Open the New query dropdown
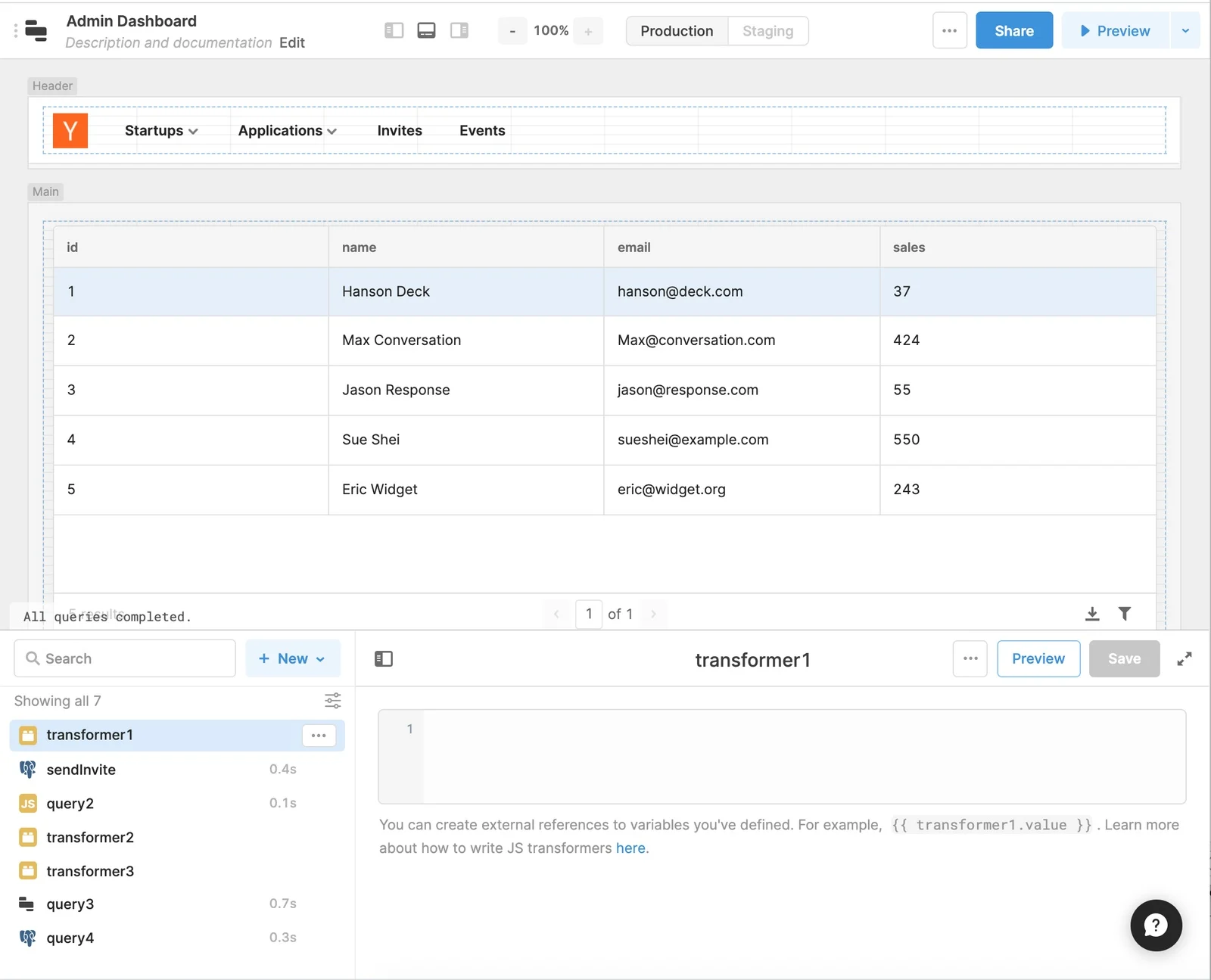The image size is (1211, 980). coord(293,658)
